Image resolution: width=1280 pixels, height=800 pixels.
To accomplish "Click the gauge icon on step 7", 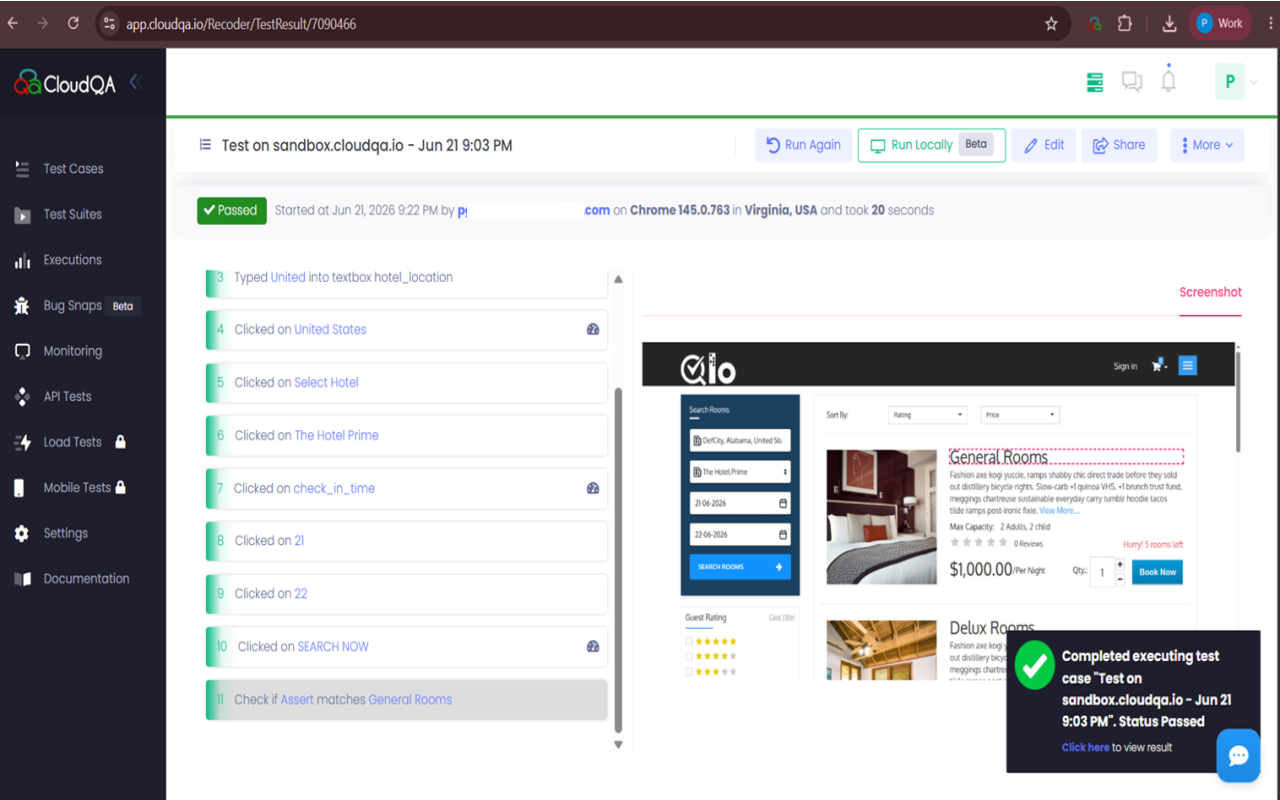I will [x=593, y=488].
